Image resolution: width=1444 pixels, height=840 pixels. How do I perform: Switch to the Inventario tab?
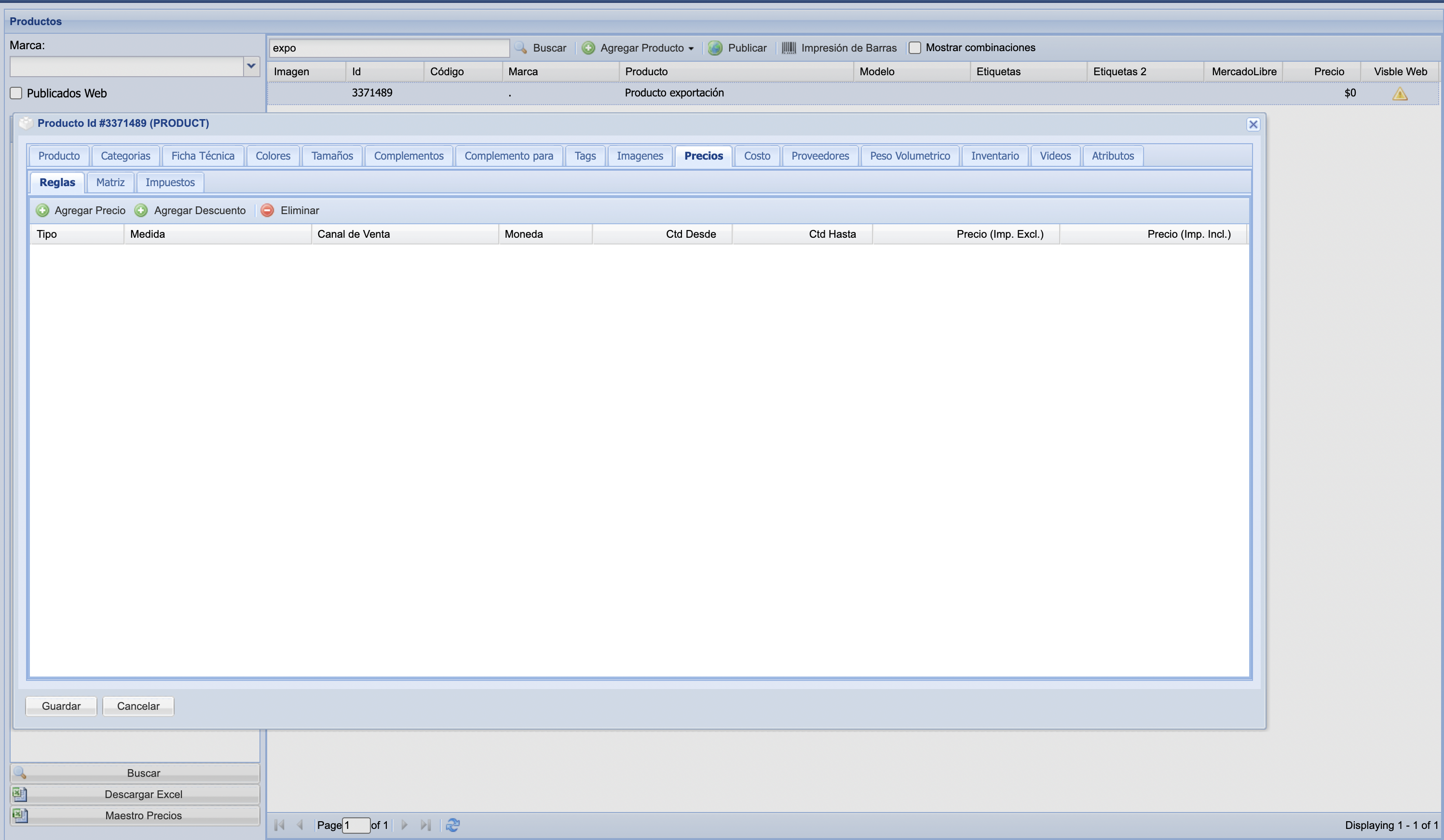(x=995, y=156)
